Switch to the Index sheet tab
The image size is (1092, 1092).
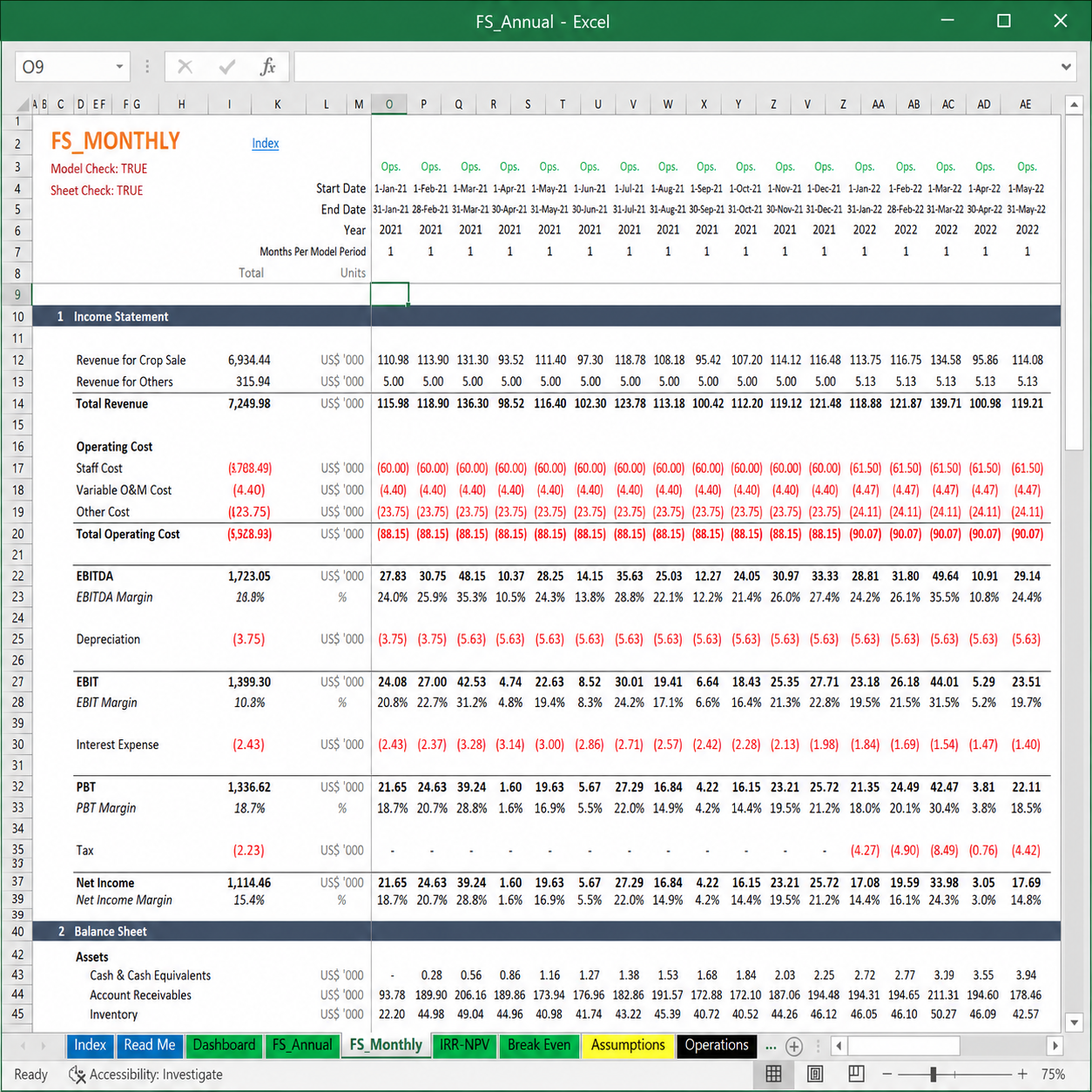pyautogui.click(x=90, y=1045)
